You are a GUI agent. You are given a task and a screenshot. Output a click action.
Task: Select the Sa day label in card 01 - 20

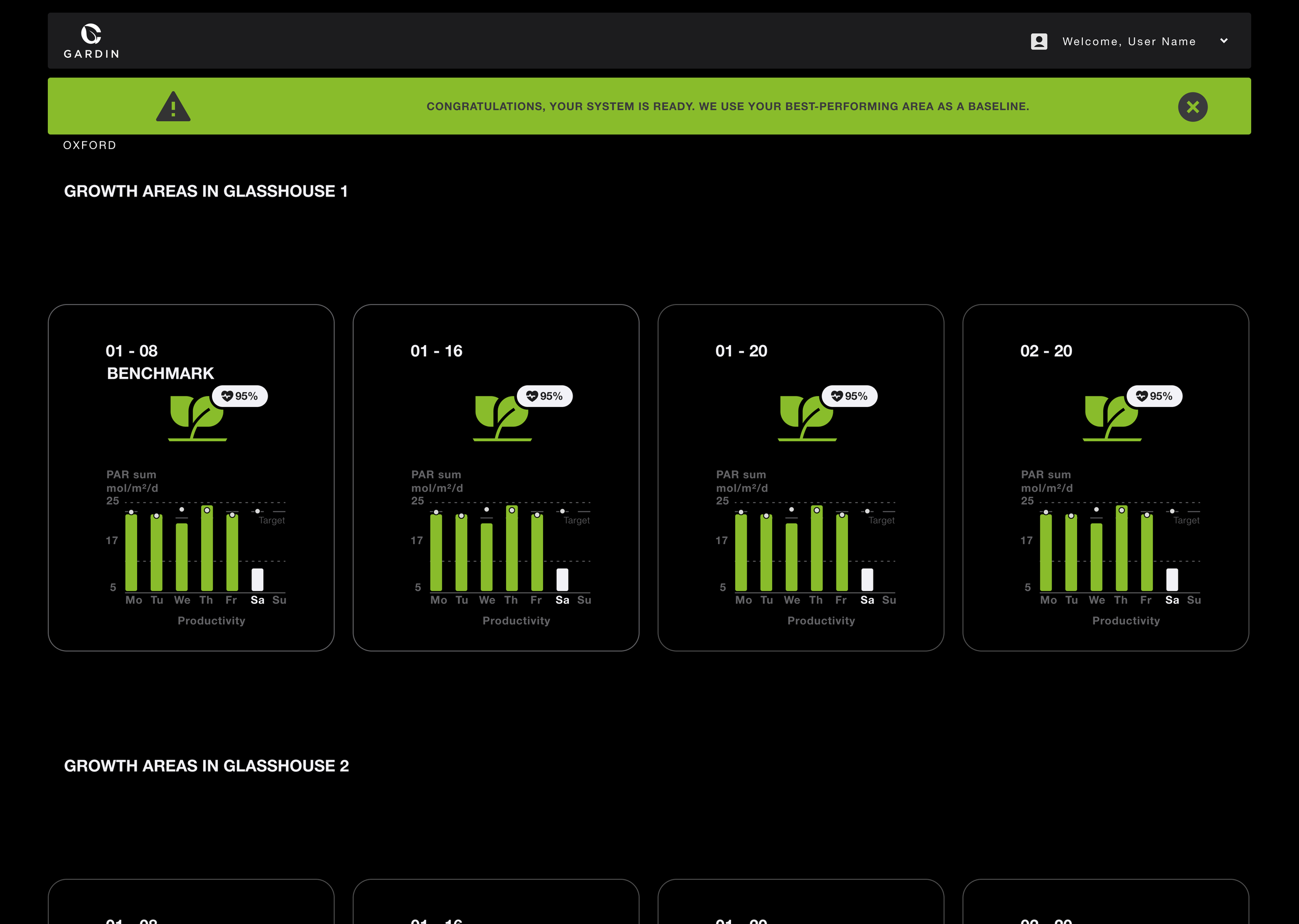(867, 600)
